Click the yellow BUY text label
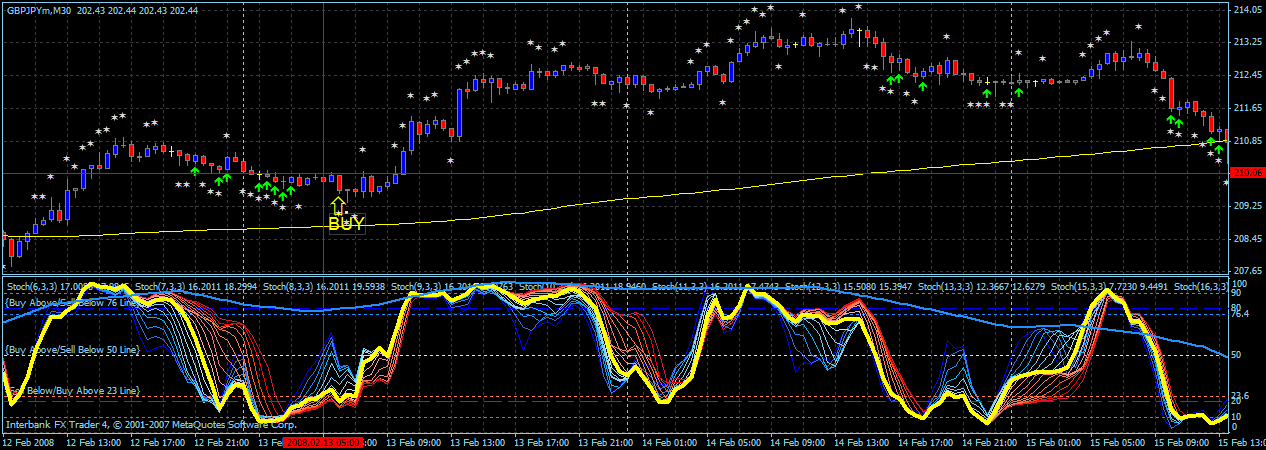Viewport: 1266px width, 450px height. coord(347,225)
